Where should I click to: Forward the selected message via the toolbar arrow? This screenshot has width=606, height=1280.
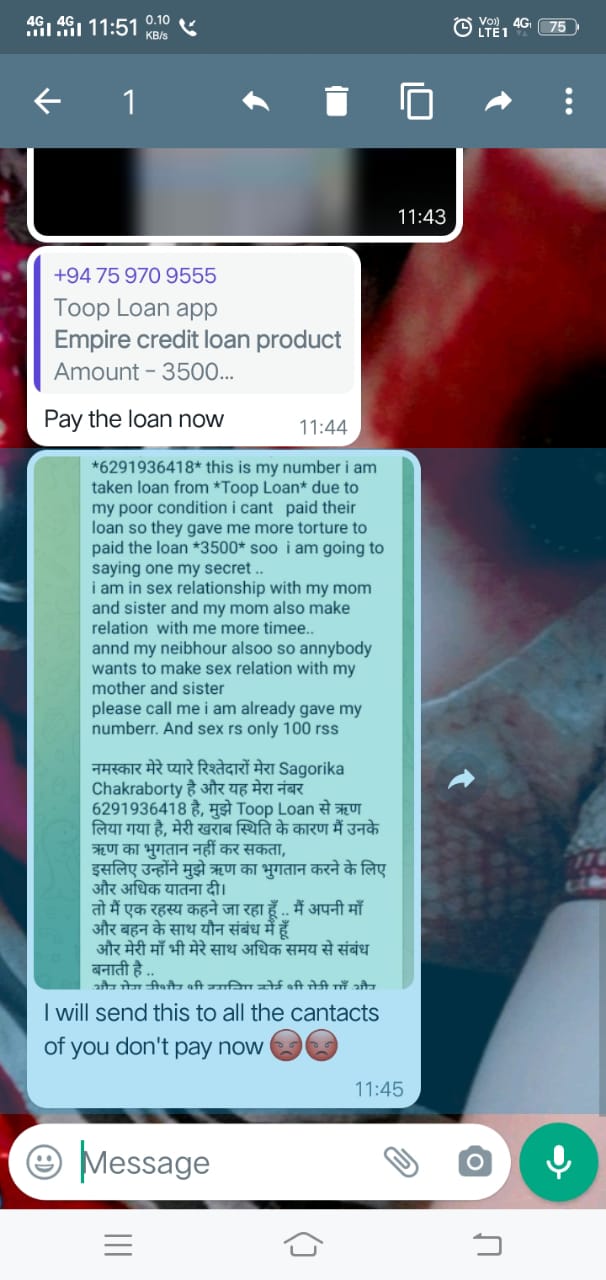[498, 101]
